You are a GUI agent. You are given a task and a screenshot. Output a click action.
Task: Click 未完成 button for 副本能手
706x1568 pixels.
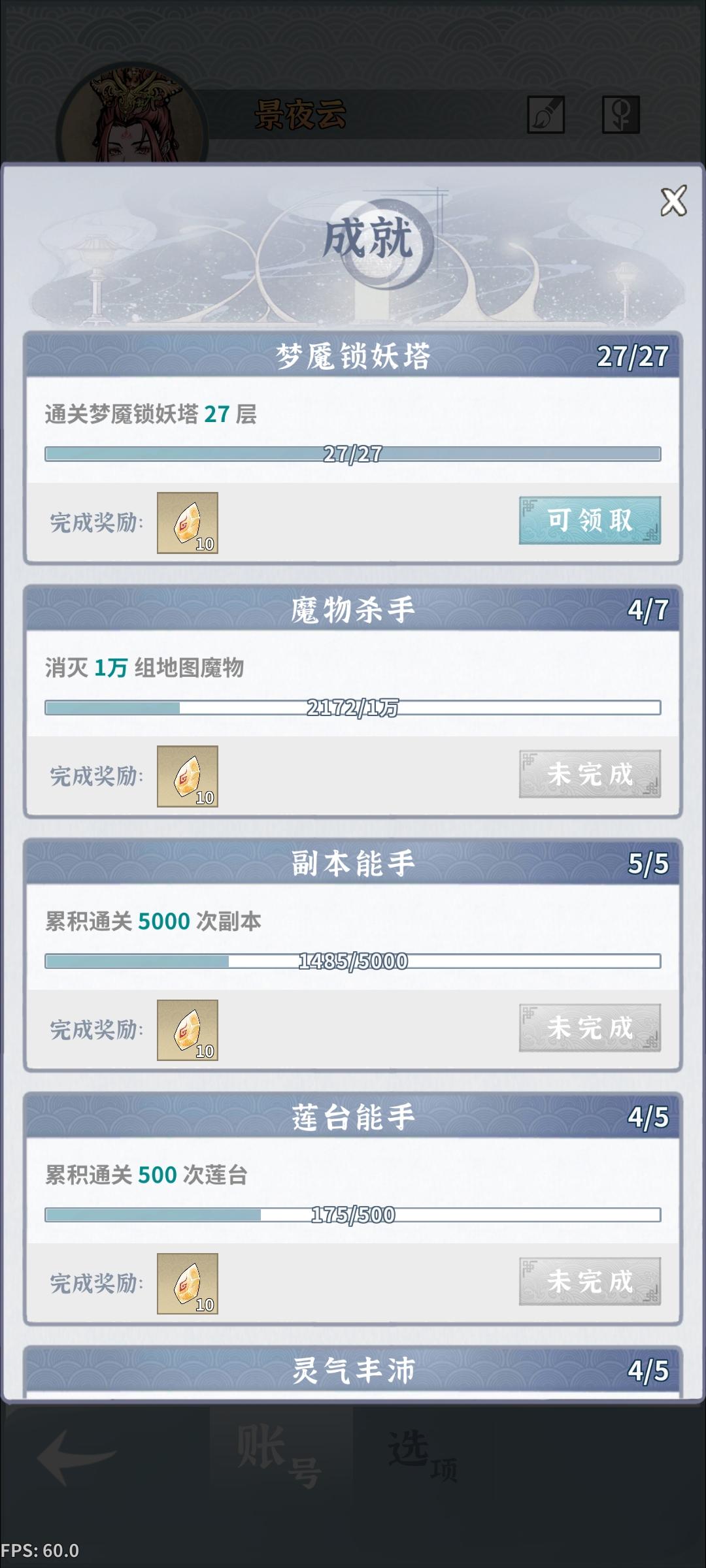590,1028
